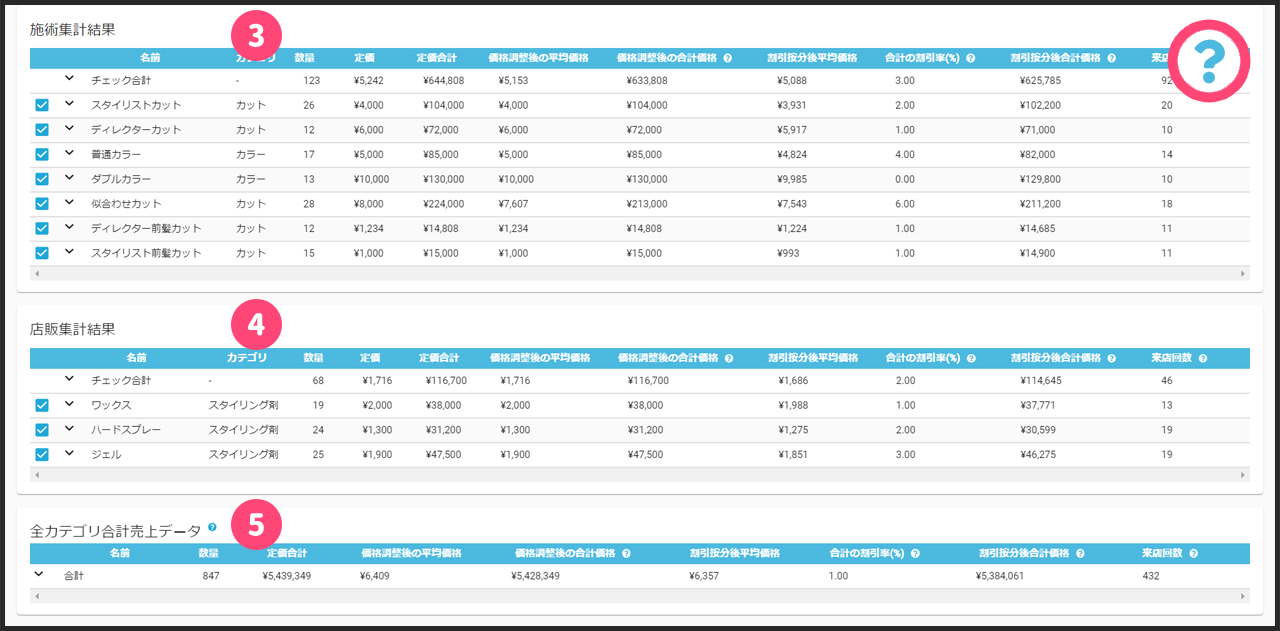The width and height of the screenshot is (1280, 631).
Task: Click スタイリング剤 category in ワックス row
Action: [x=243, y=406]
